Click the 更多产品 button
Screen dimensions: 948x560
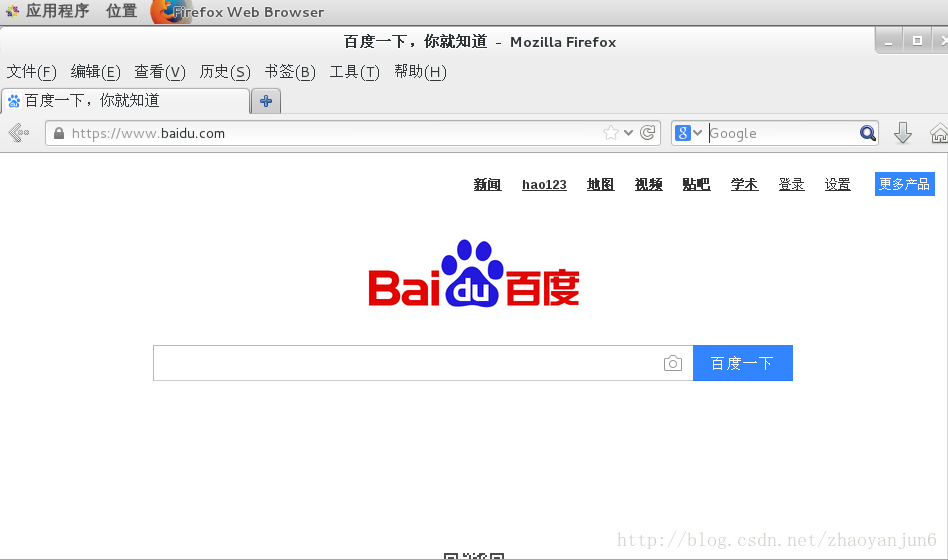click(904, 184)
